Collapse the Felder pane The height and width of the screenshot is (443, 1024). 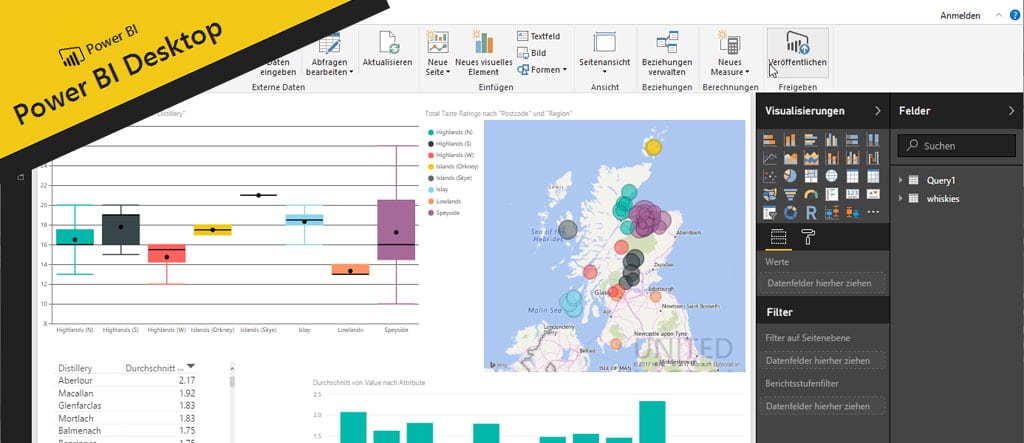(1012, 111)
